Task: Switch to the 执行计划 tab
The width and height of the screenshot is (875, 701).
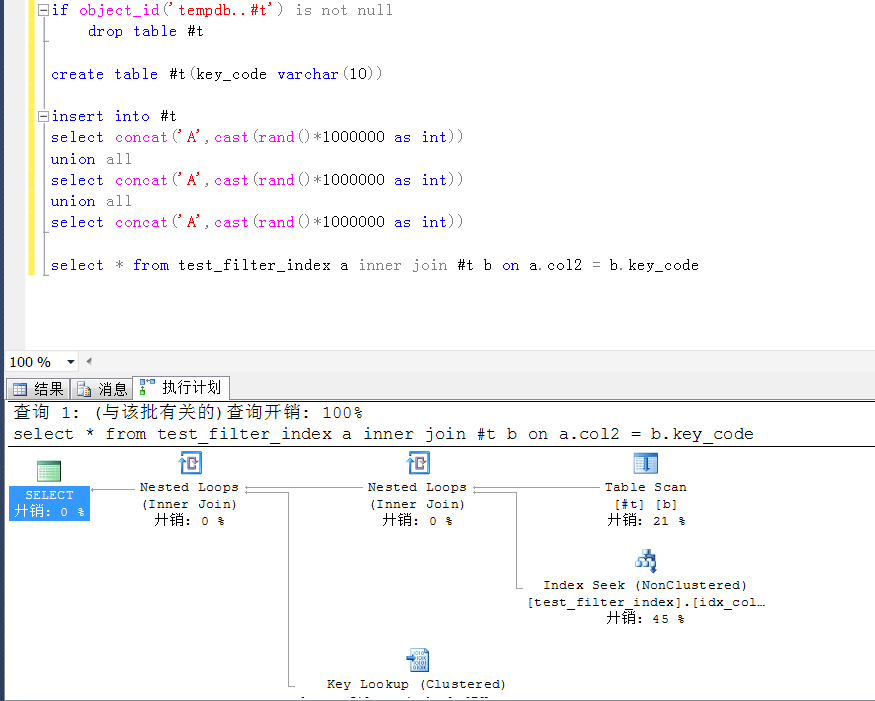Action: [x=182, y=388]
